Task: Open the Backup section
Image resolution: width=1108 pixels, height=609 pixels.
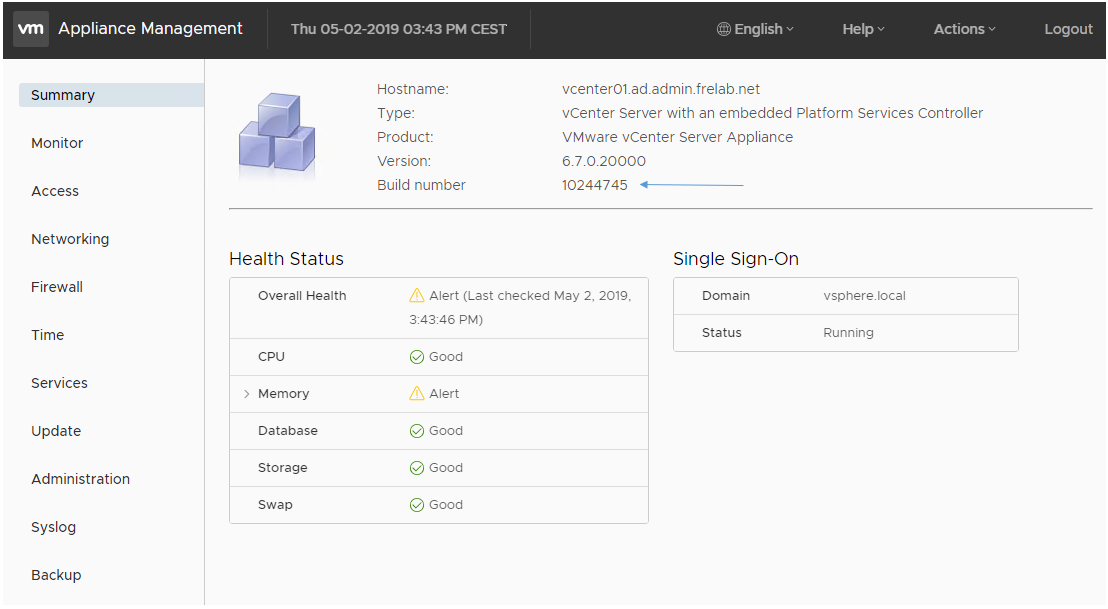Action: coord(56,574)
